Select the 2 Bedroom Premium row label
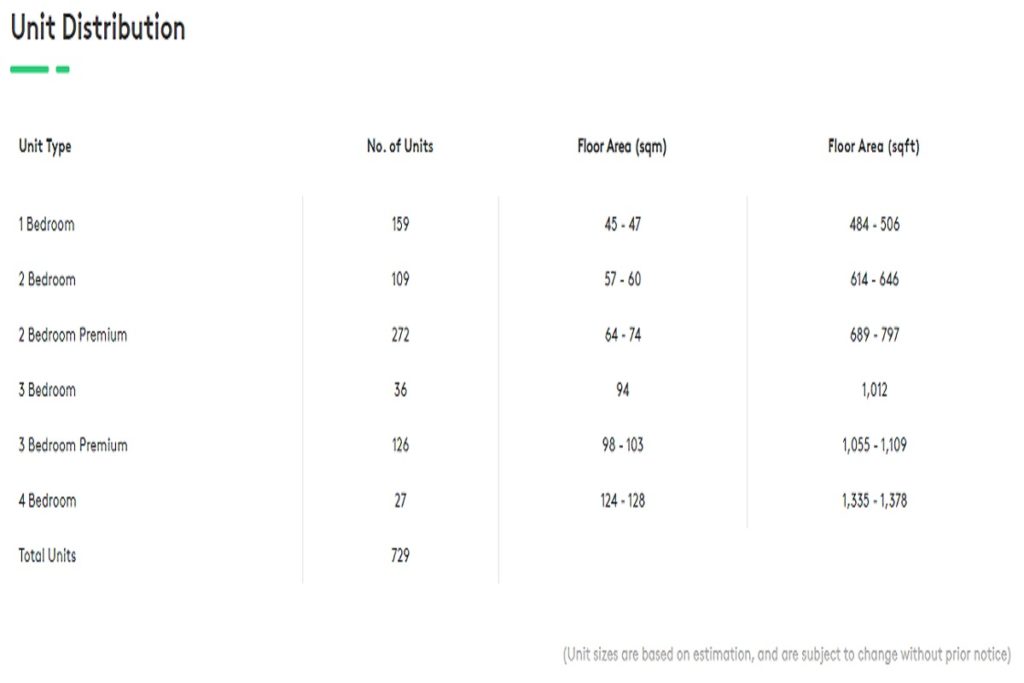 click(72, 335)
